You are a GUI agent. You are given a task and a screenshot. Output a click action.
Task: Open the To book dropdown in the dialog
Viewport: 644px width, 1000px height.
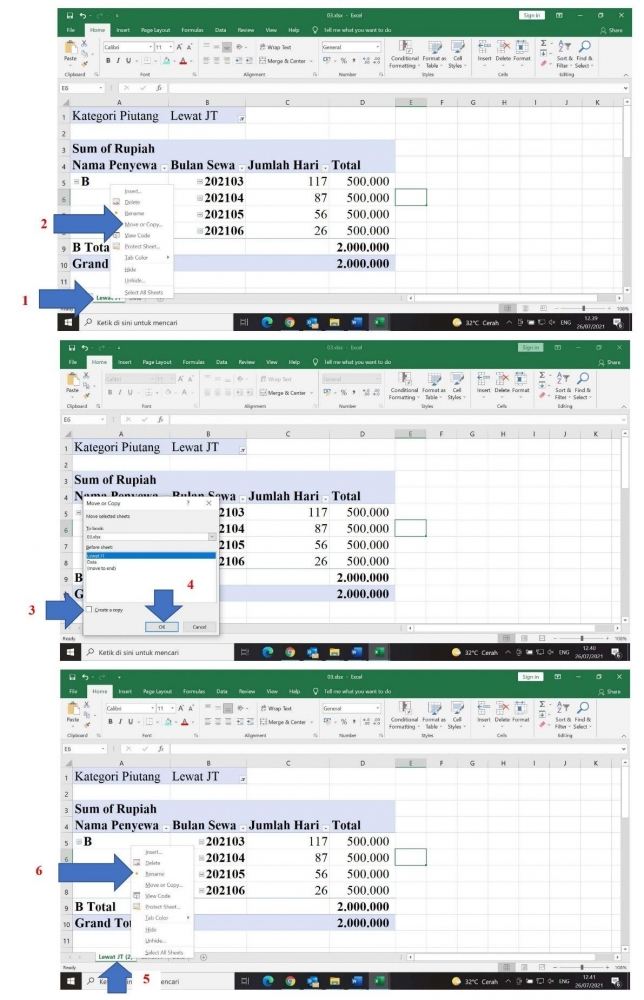click(x=212, y=537)
